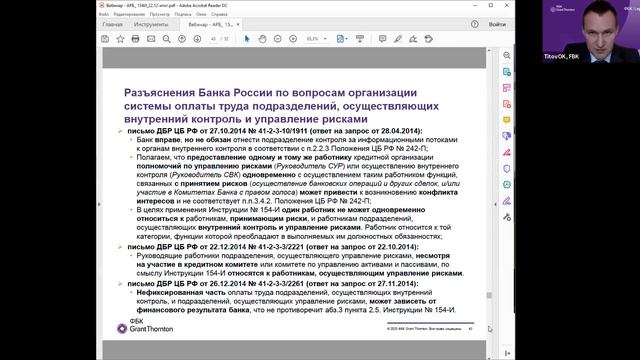Open the red pen Redact tool in the right pane
Image resolution: width=640 pixels, height=360 pixels.
pos(507,152)
